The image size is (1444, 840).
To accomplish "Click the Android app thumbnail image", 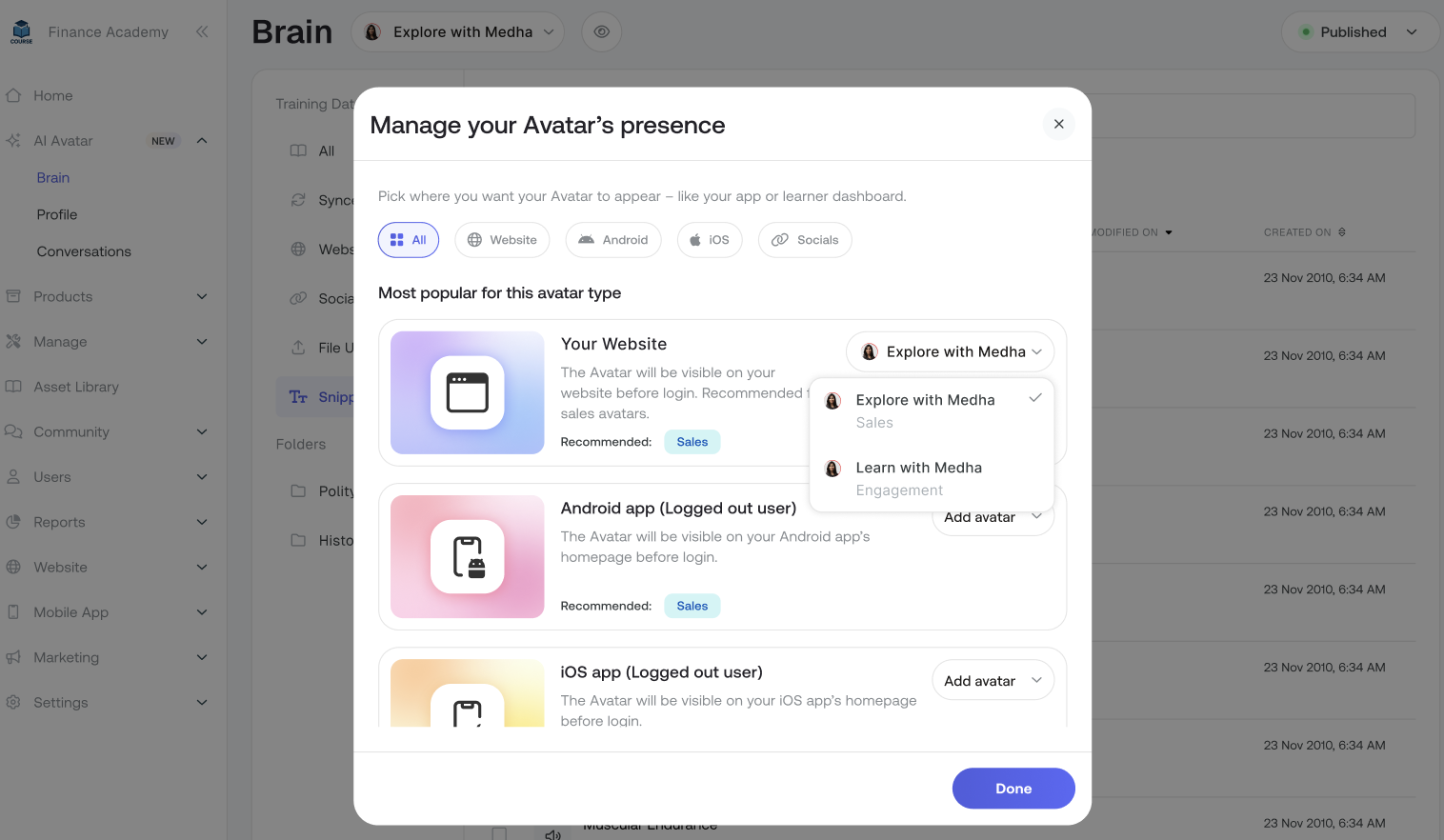I will 467,556.
